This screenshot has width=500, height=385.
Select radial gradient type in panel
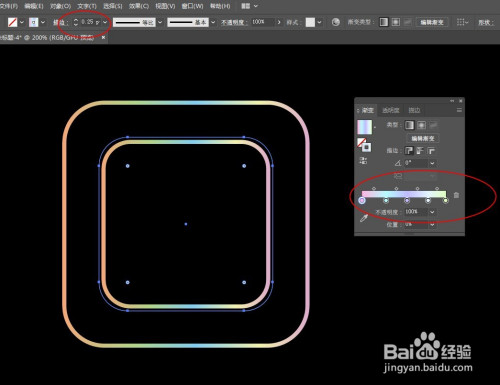tap(421, 125)
